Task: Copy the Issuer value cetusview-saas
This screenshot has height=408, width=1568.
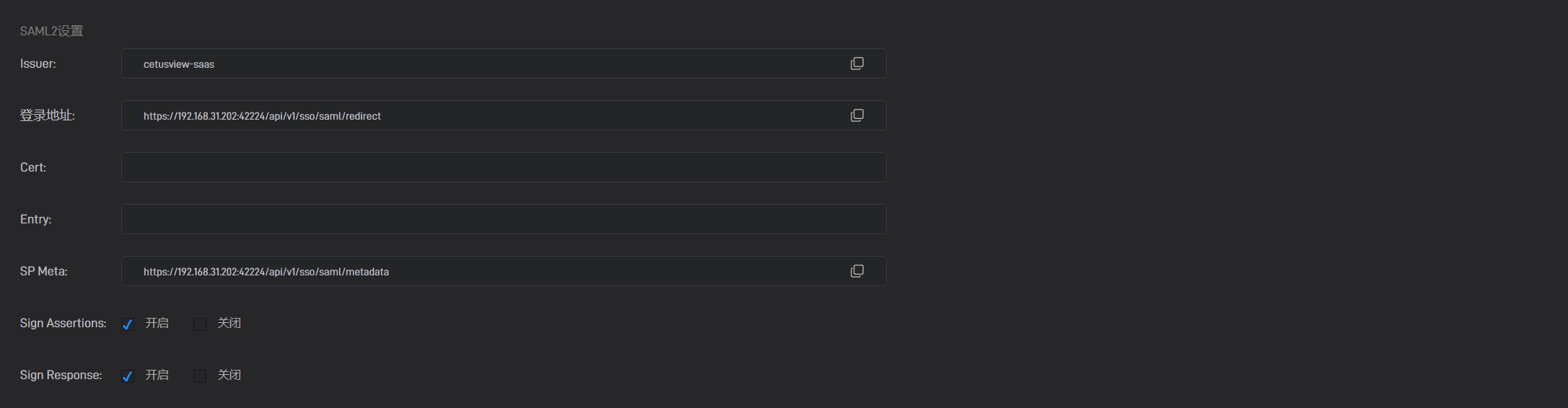Action: click(857, 63)
